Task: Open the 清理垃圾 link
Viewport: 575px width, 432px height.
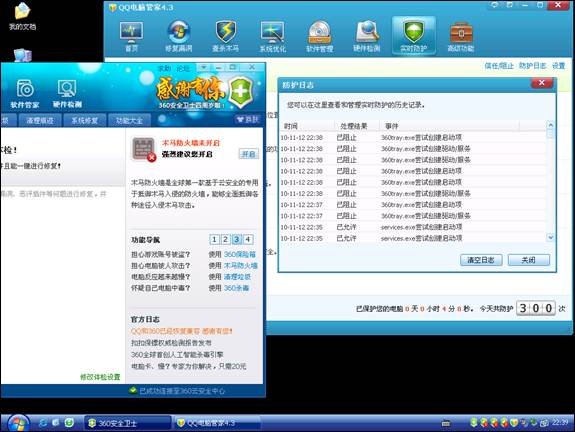Action: pos(237,277)
